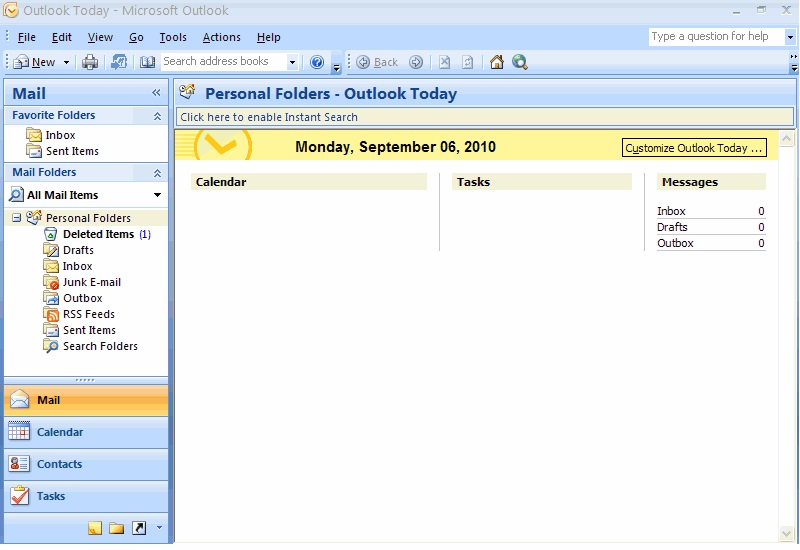
Task: Open the File menu
Action: [27, 37]
